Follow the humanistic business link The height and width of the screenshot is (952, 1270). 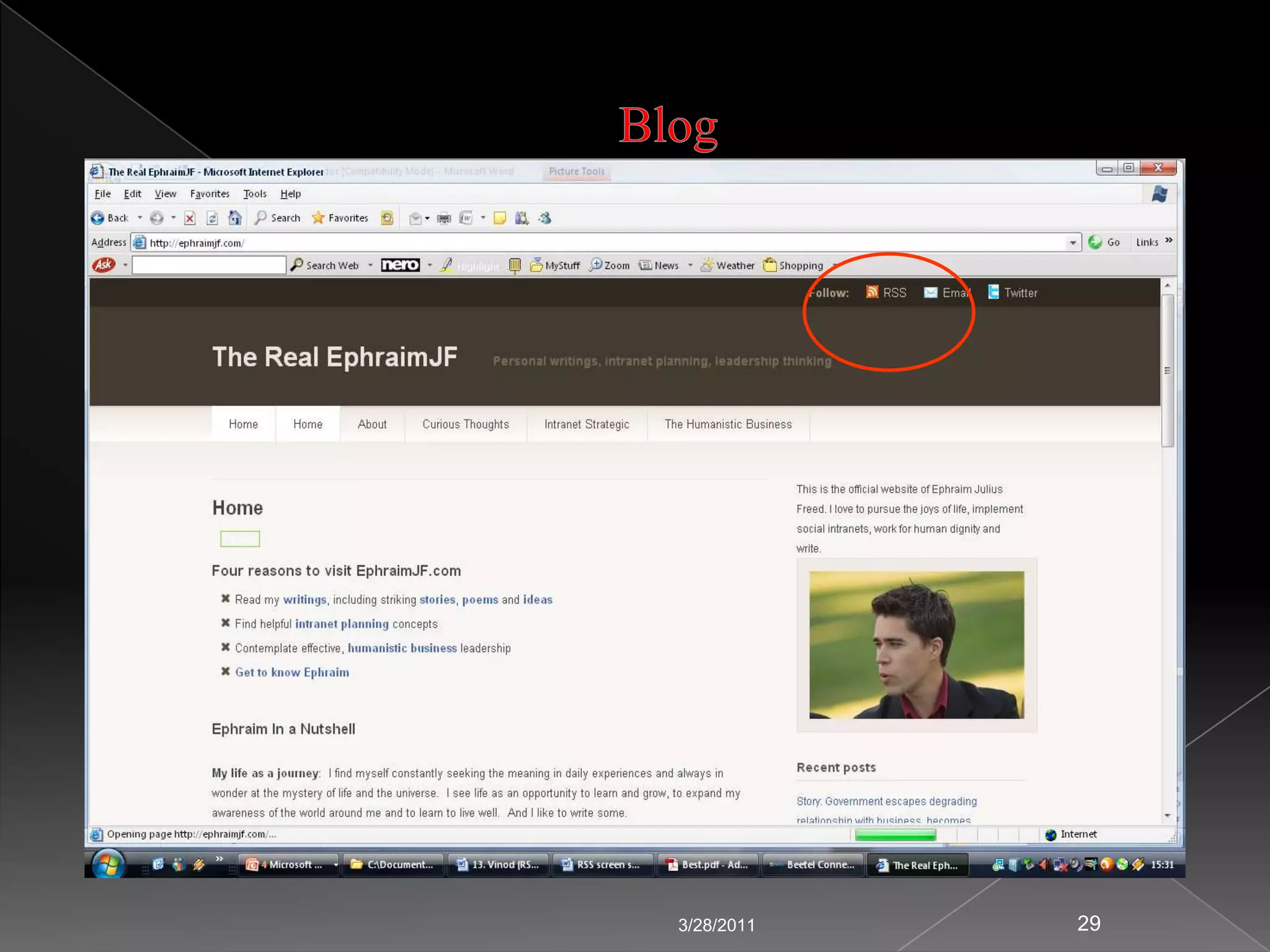[402, 648]
